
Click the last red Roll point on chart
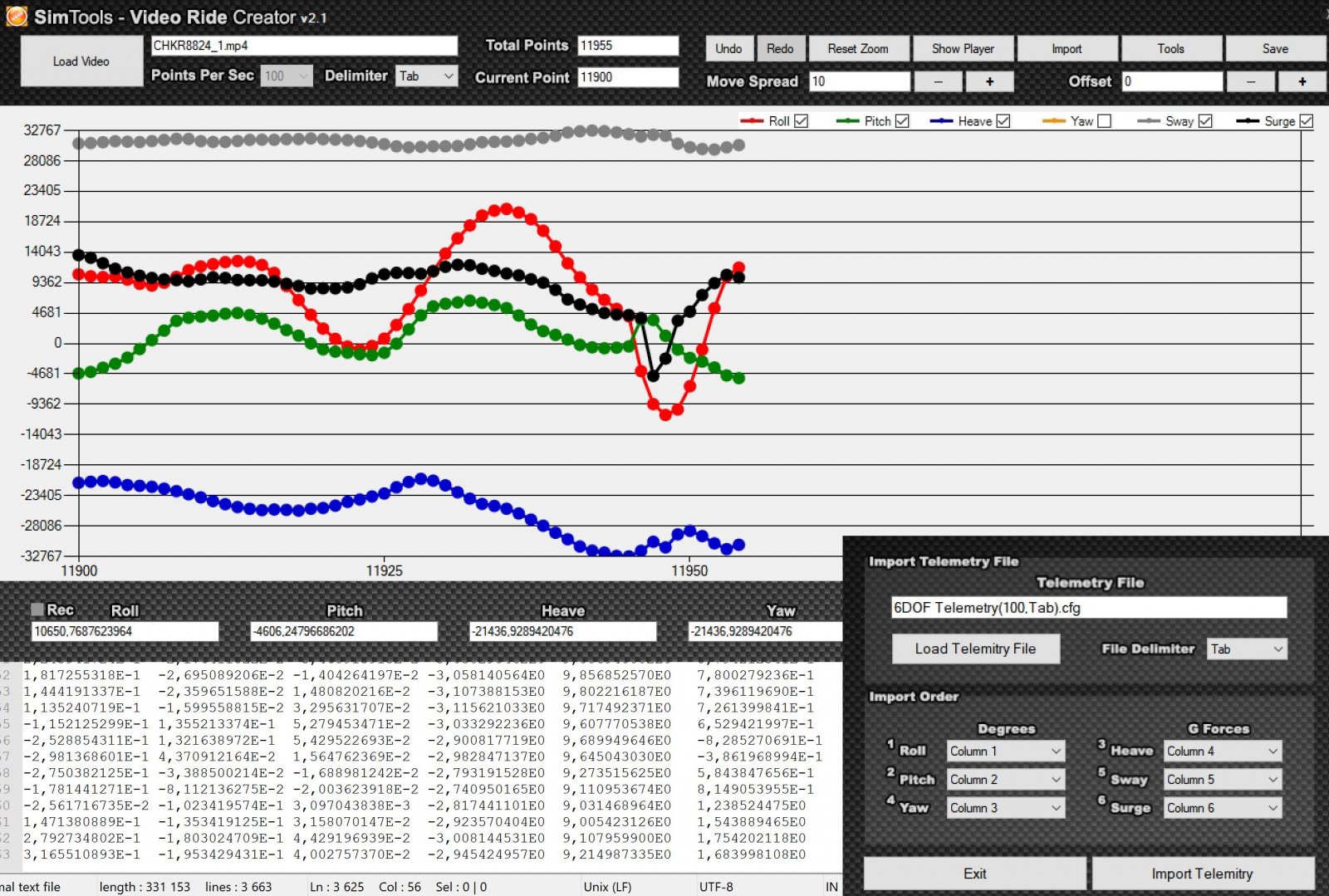pos(738,267)
